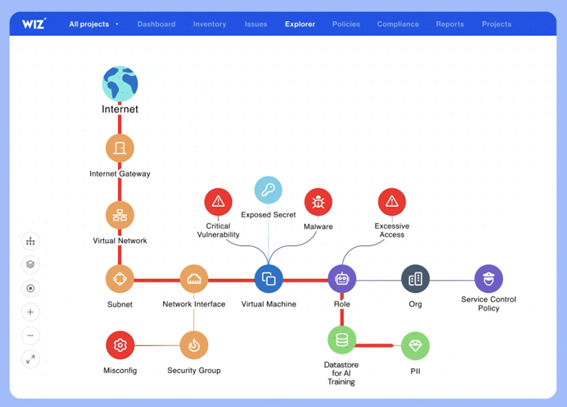The width and height of the screenshot is (567, 407).
Task: Open the Compliance tab
Action: 398,24
